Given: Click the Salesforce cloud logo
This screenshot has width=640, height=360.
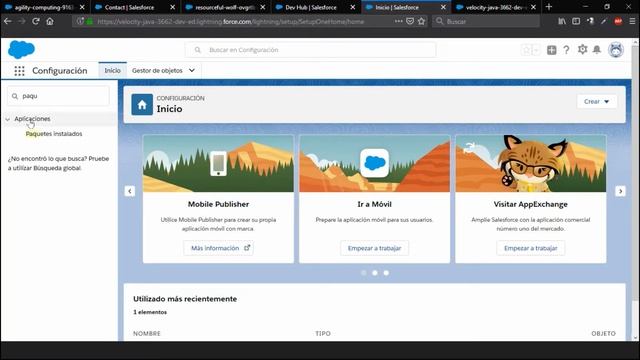Looking at the screenshot, I should [21, 49].
